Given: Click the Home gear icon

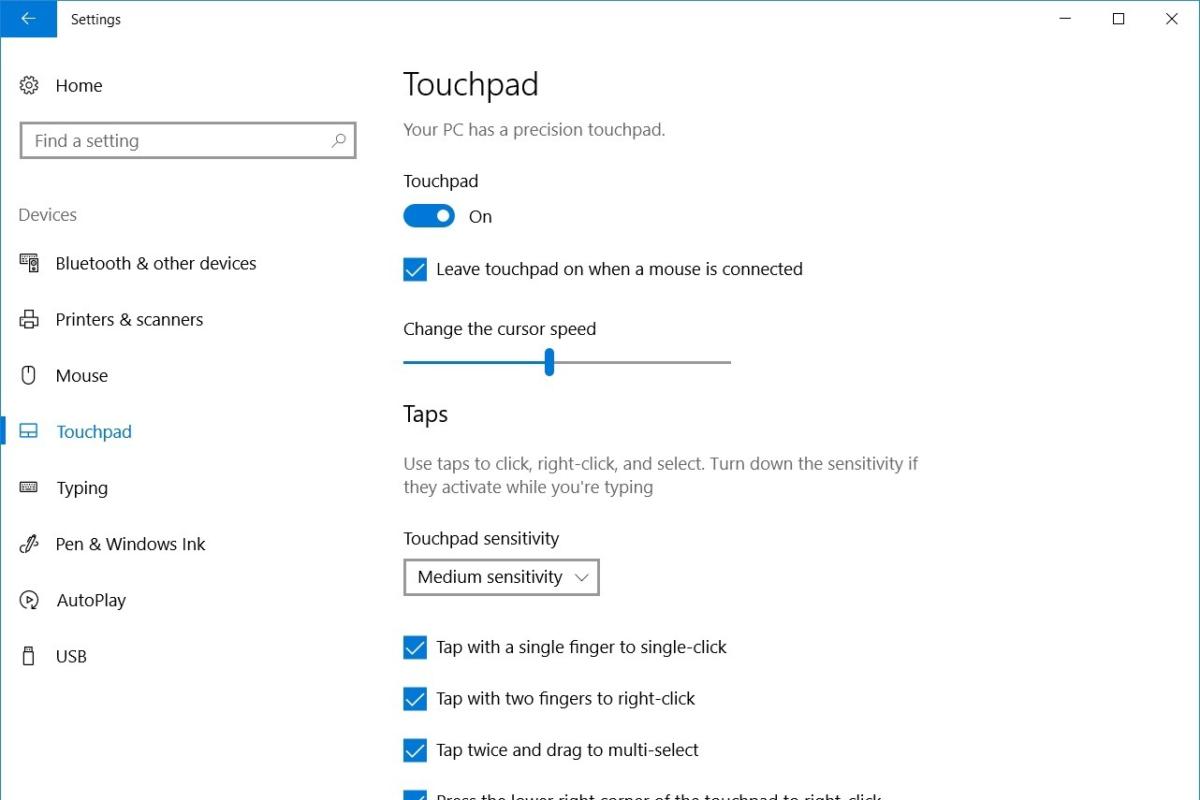Looking at the screenshot, I should point(29,86).
